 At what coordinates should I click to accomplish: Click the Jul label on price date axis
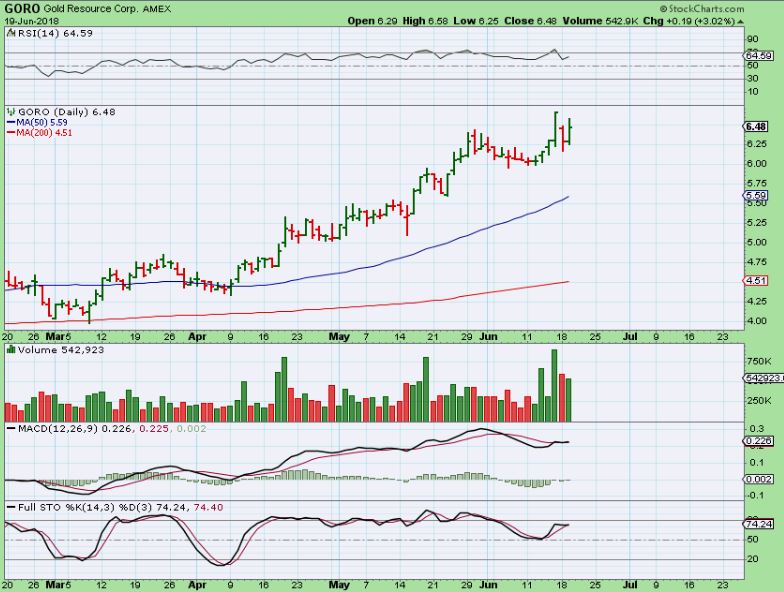click(x=630, y=337)
